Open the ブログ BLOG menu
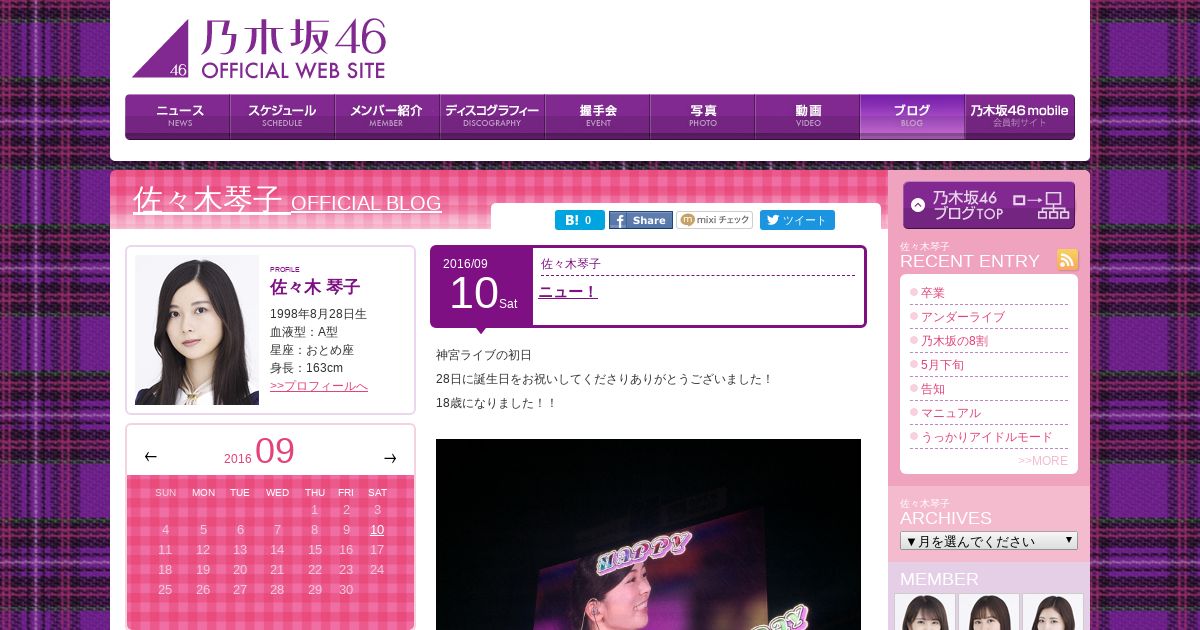1200x630 pixels. (912, 117)
